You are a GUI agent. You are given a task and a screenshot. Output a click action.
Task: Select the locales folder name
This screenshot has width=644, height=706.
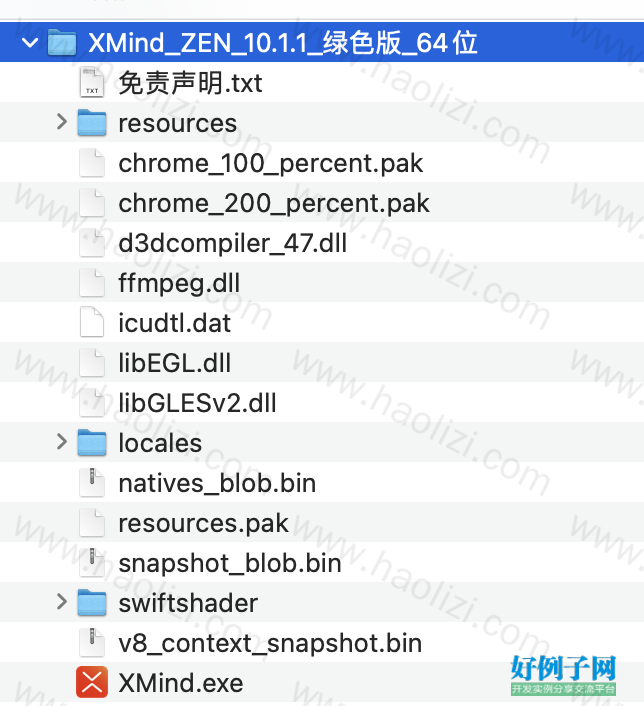tap(160, 443)
